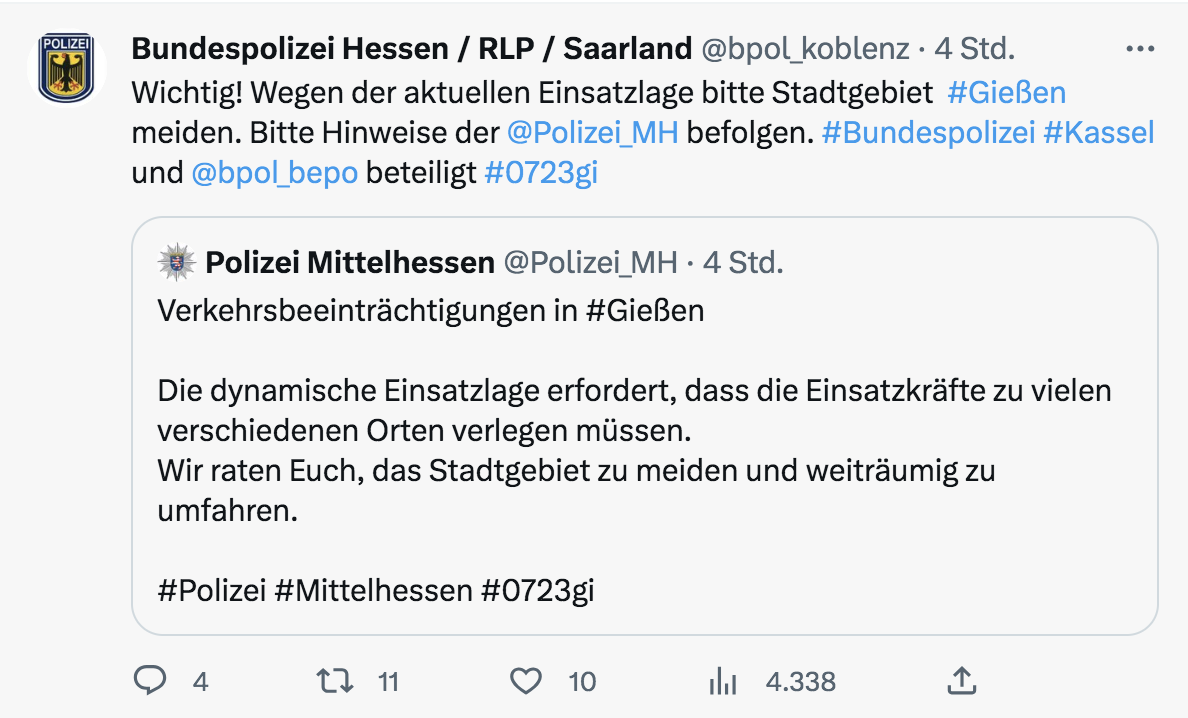Viewport: 1188px width, 718px height.
Task: Click the 4.338 views count
Action: (x=800, y=681)
